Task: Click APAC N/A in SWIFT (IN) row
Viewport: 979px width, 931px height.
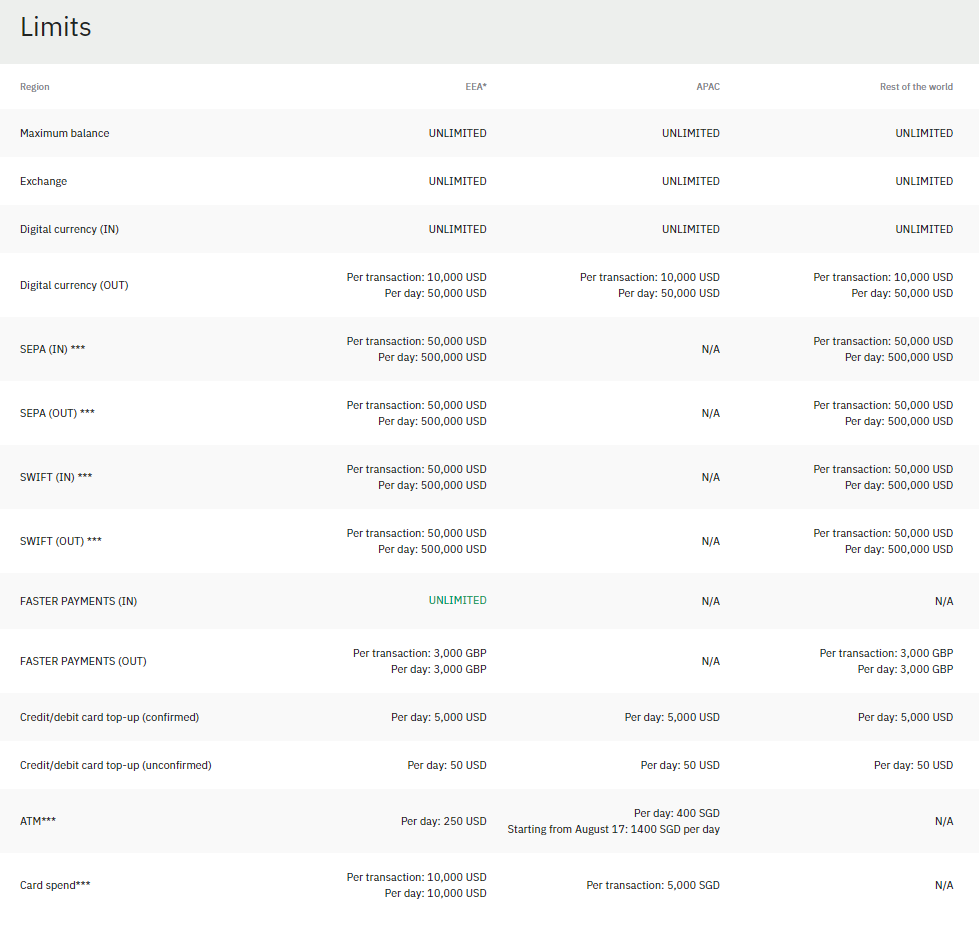Action: [x=711, y=477]
